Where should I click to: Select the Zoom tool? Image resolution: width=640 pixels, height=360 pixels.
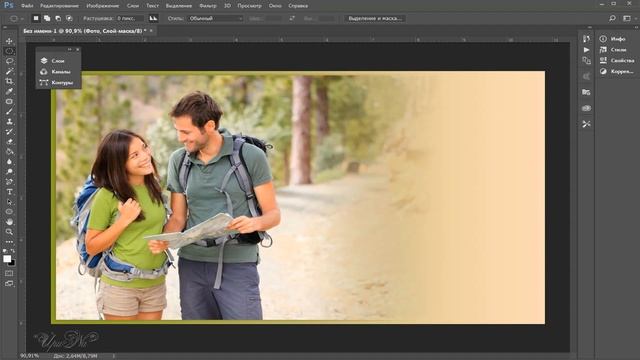tap(9, 232)
